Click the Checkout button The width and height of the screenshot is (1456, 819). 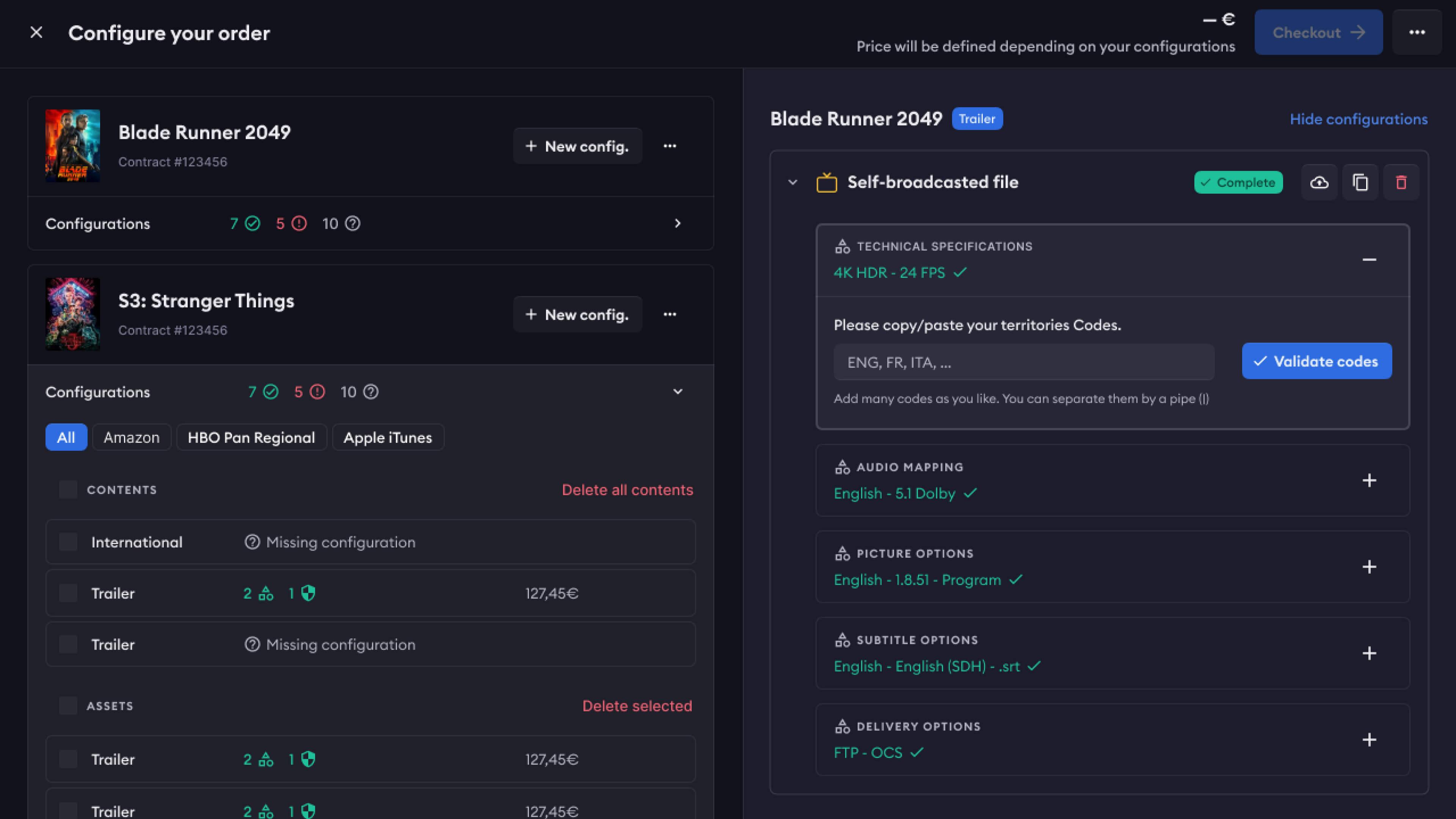point(1319,32)
